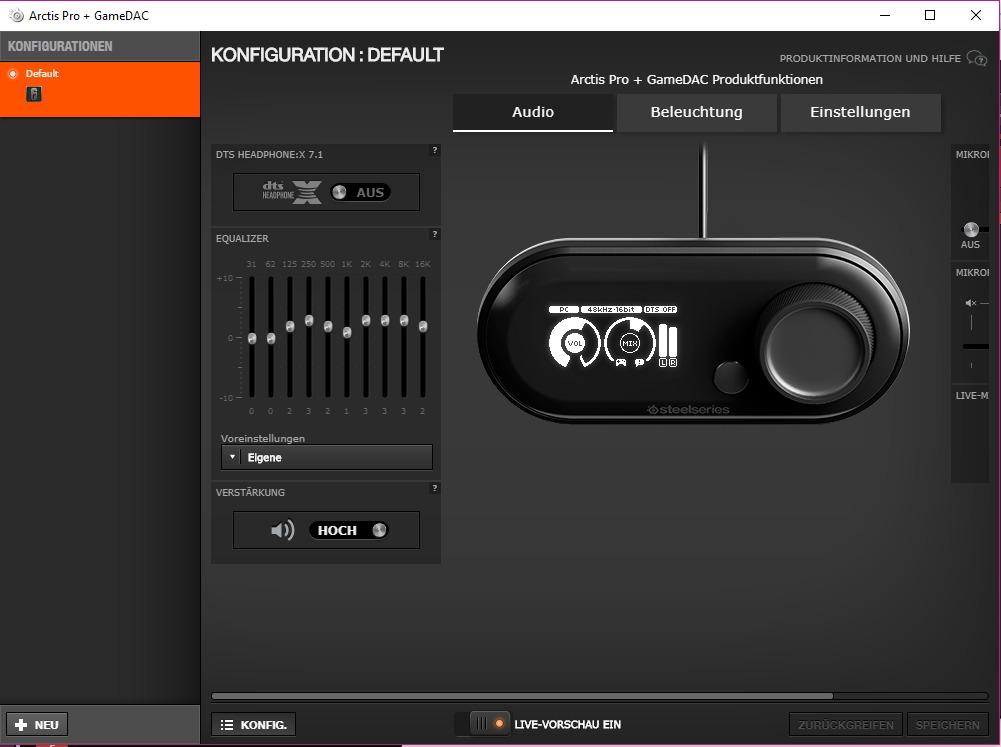Viewport: 1001px width, 747px height.
Task: Toggle Verstärkung HOCH switch
Action: pyautogui.click(x=349, y=530)
